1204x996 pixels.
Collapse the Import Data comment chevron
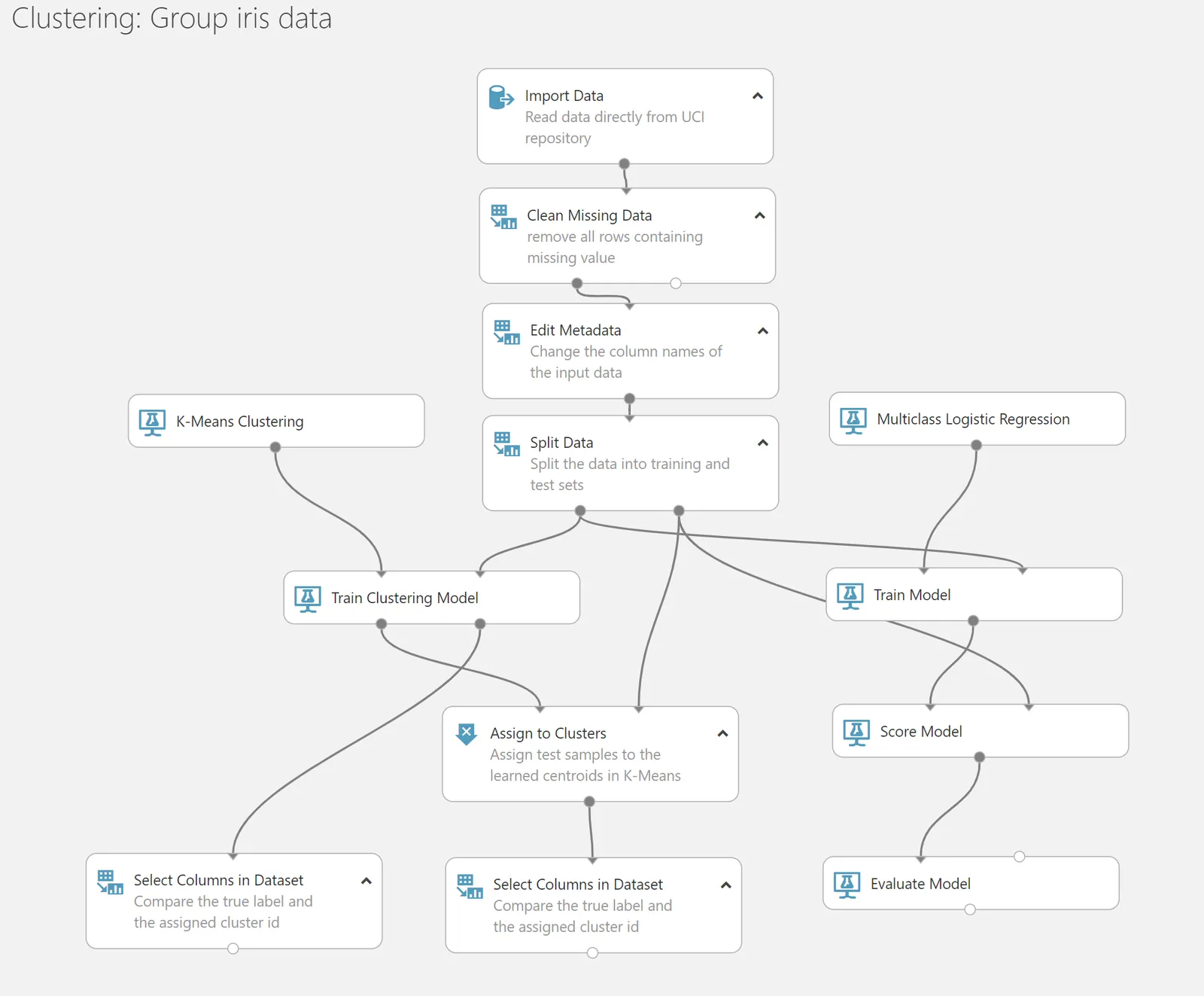tap(758, 96)
